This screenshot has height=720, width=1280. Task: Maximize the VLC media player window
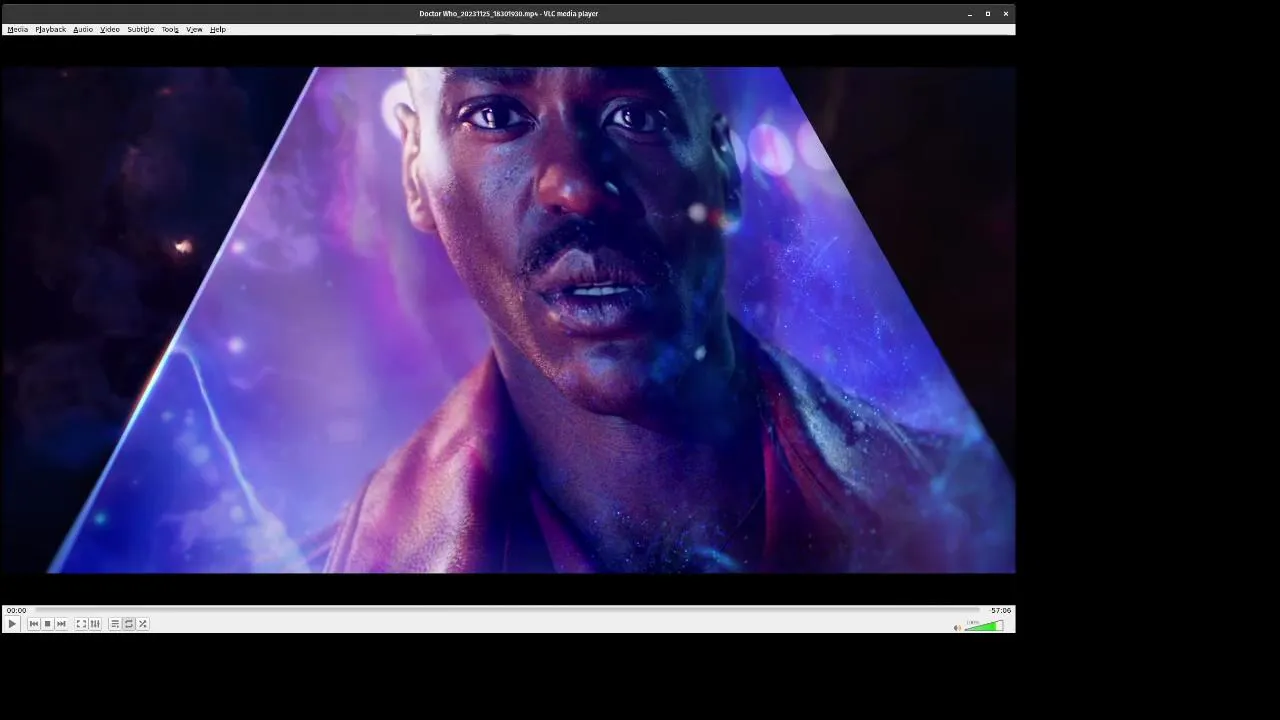988,14
